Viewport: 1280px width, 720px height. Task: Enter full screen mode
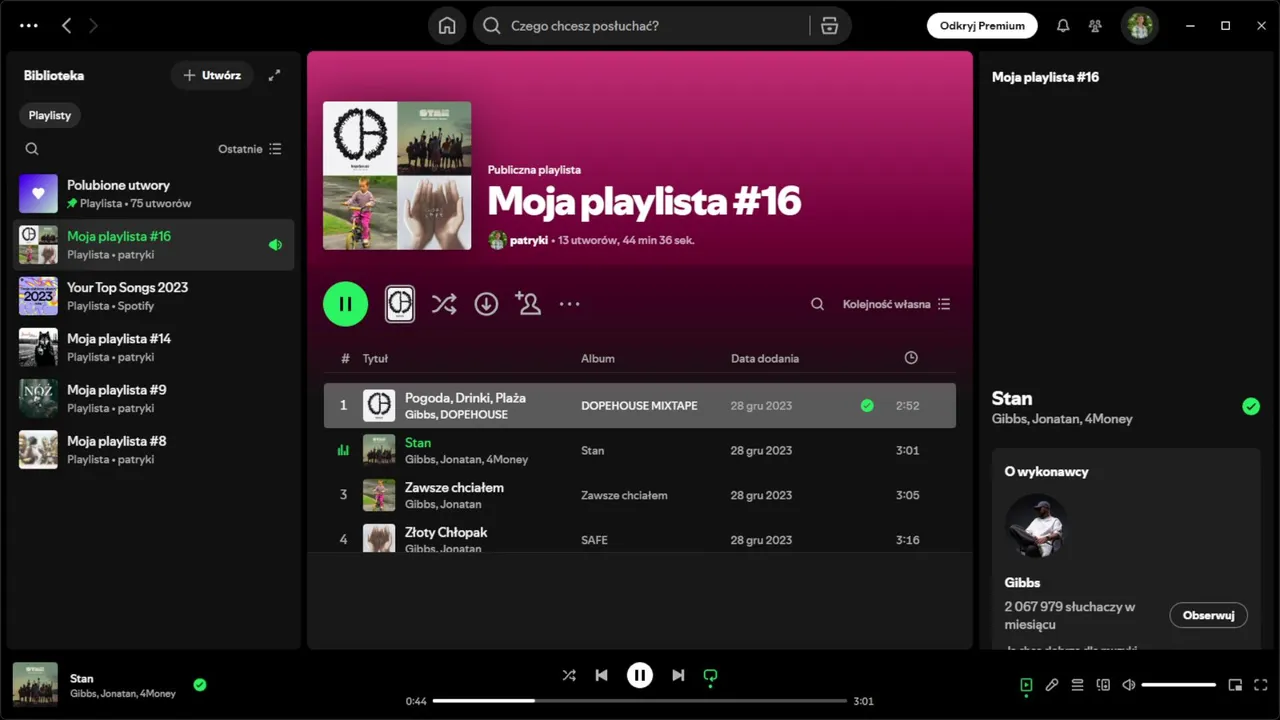pyautogui.click(x=1260, y=685)
